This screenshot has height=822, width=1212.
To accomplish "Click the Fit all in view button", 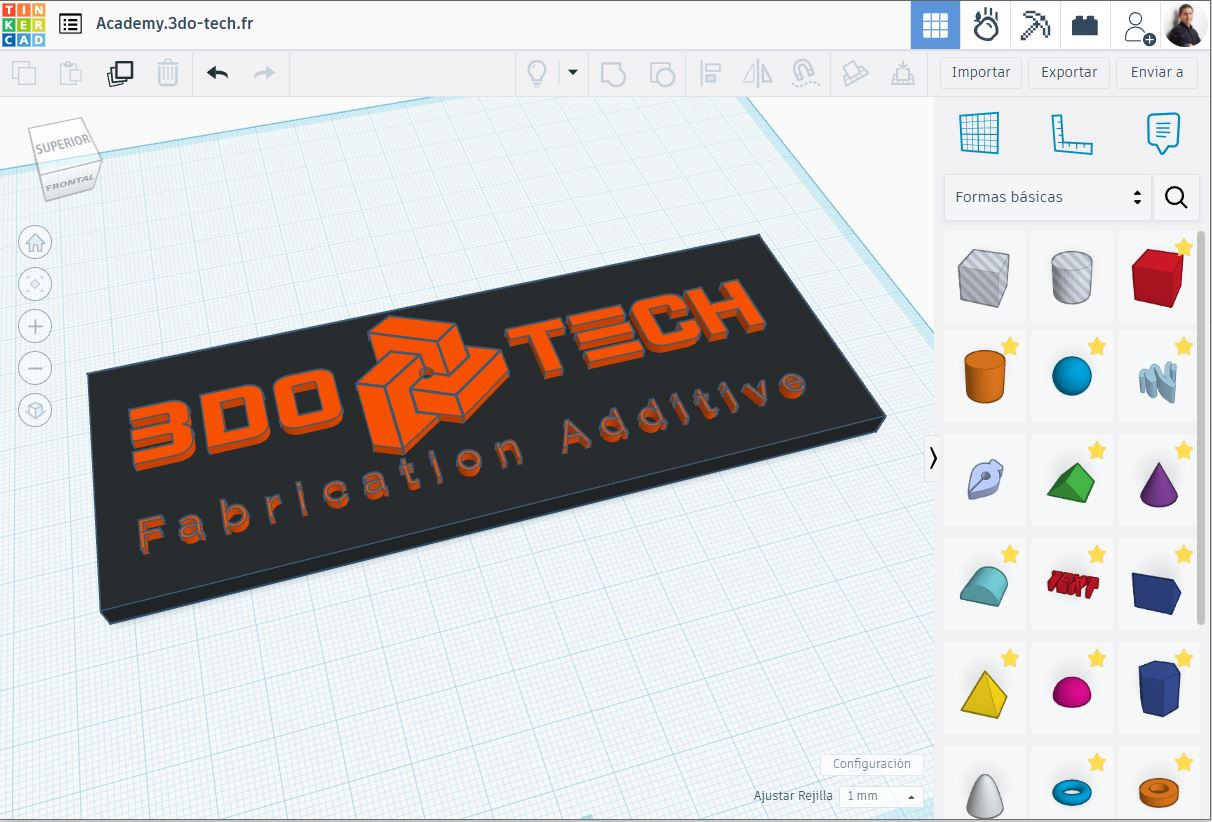I will pos(35,284).
